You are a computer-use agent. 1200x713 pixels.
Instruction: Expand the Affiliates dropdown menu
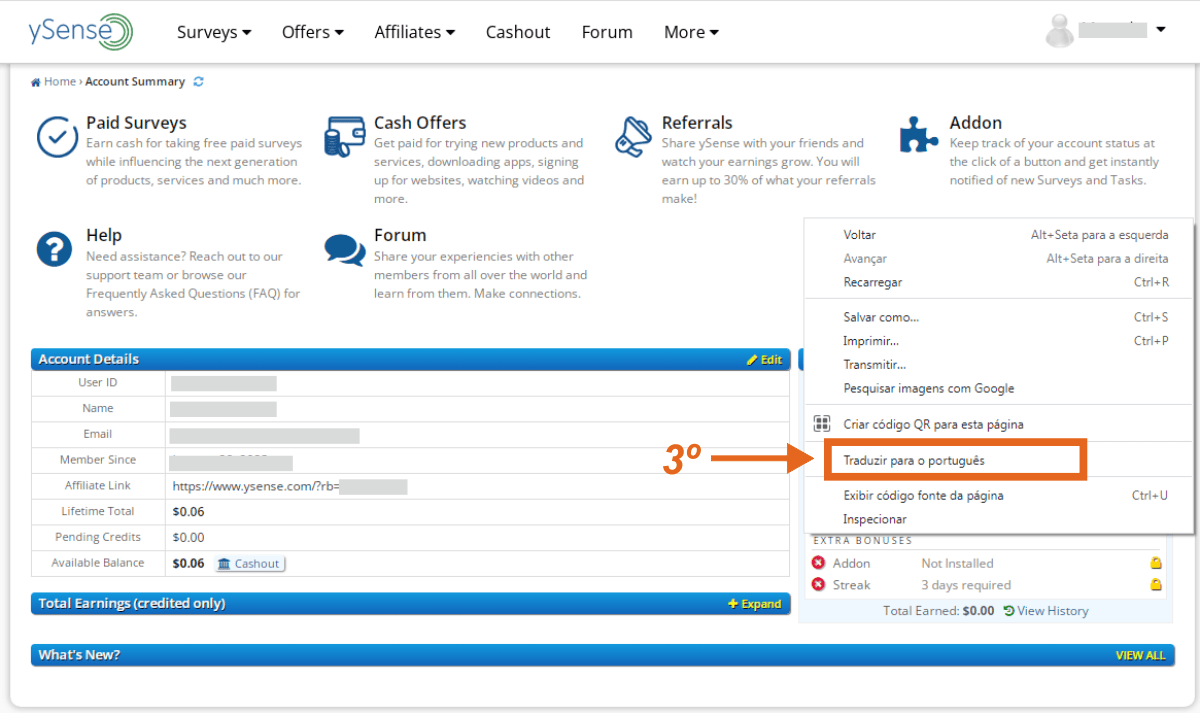point(415,32)
